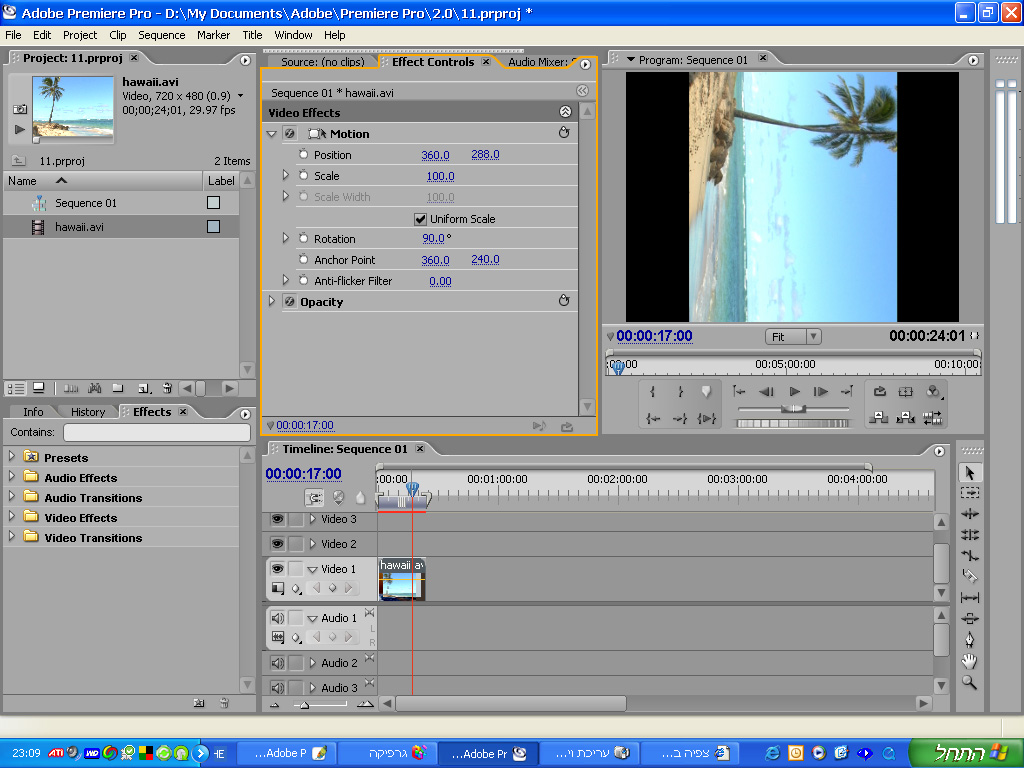Screen dimensions: 1024x768
Task: Expand the Video Effects folder
Action: pos(12,518)
